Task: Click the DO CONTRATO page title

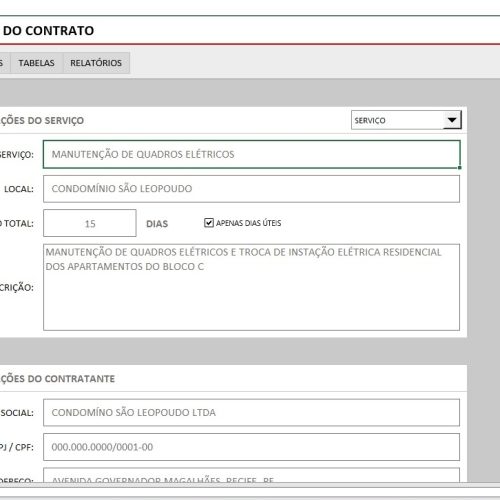Action: 48,31
